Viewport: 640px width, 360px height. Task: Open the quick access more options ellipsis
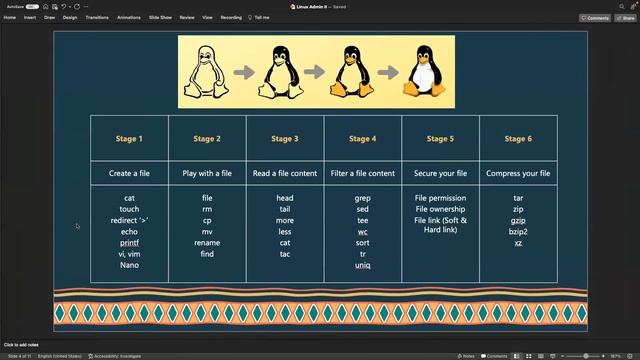86,7
